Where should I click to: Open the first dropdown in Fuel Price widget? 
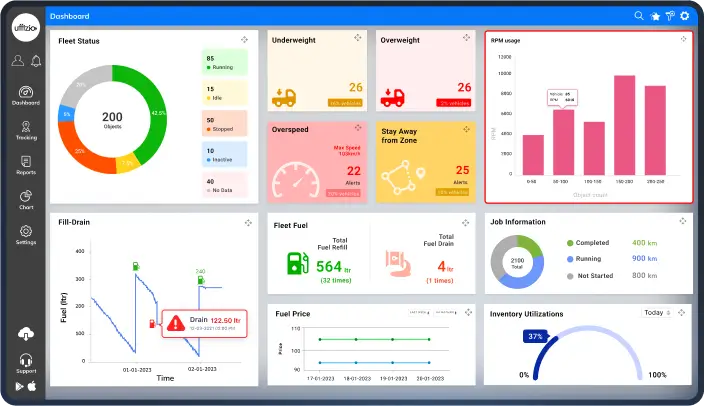point(418,313)
